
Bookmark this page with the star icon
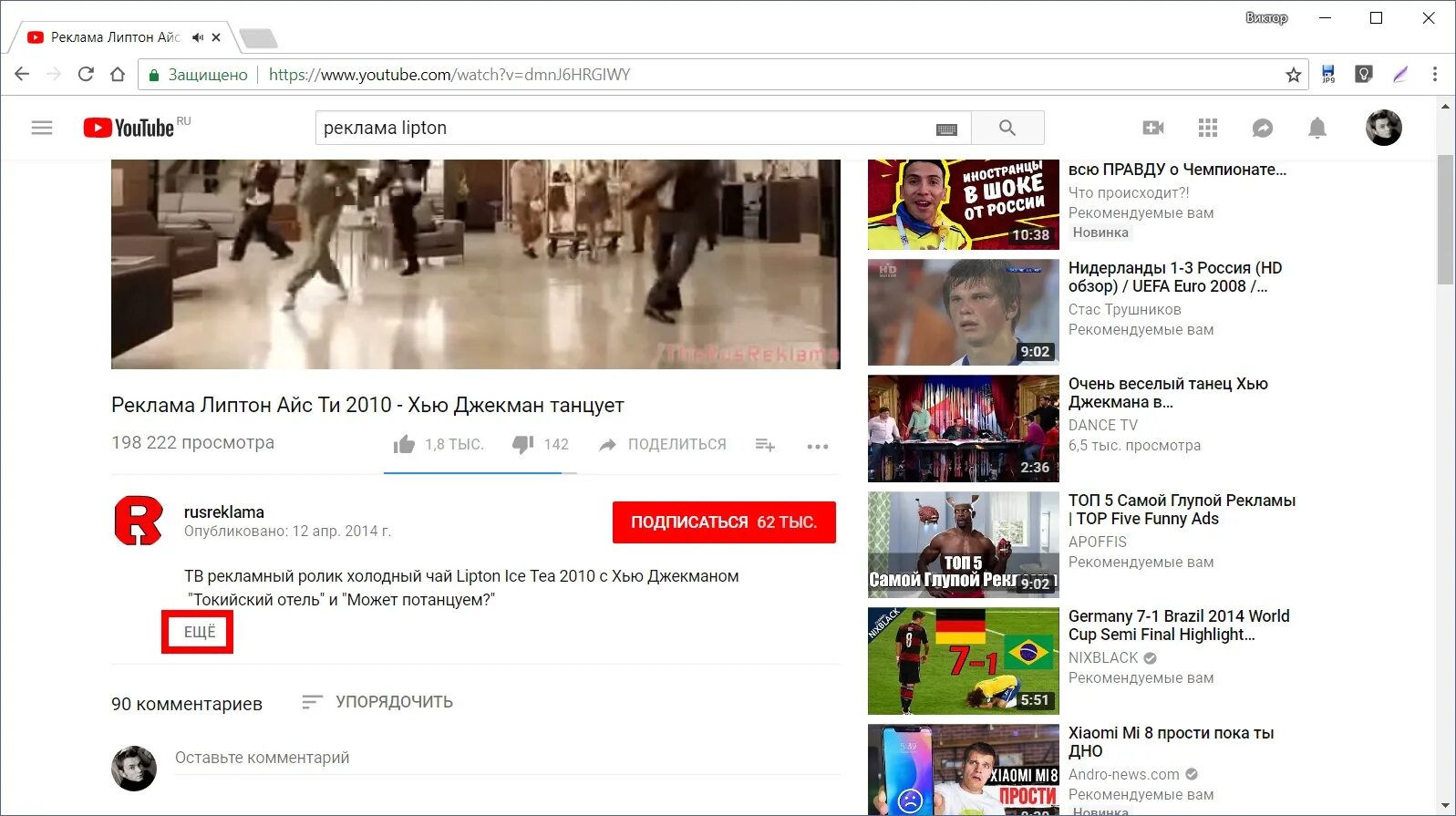pos(1293,75)
